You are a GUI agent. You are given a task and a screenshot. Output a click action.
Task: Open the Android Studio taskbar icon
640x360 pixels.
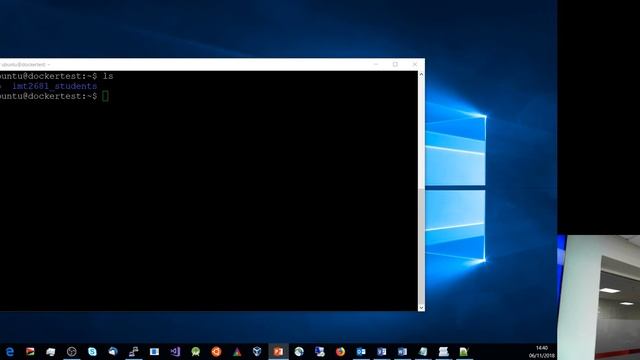coord(196,351)
